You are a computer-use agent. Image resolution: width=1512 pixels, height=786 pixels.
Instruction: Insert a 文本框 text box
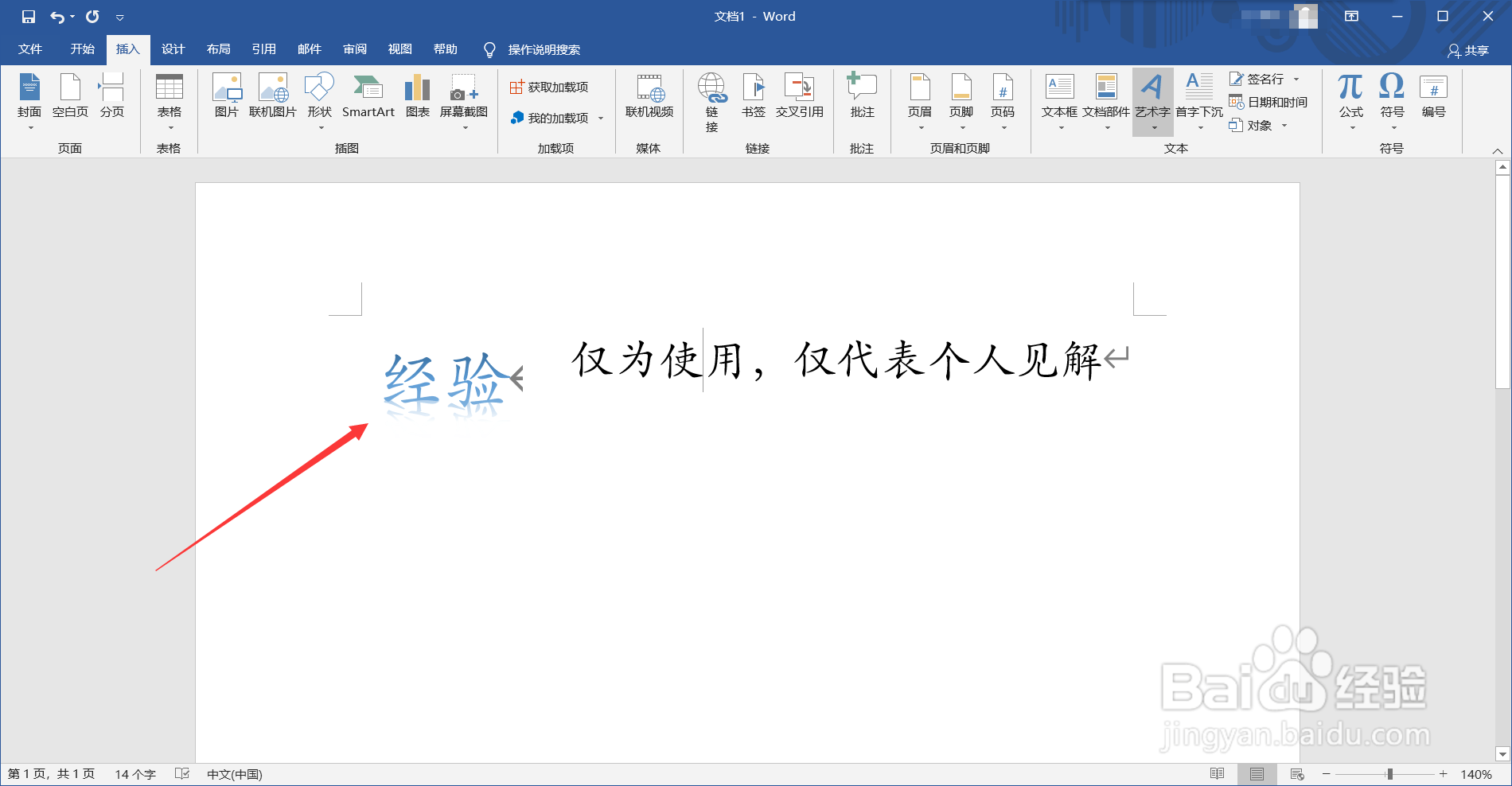tap(1060, 101)
